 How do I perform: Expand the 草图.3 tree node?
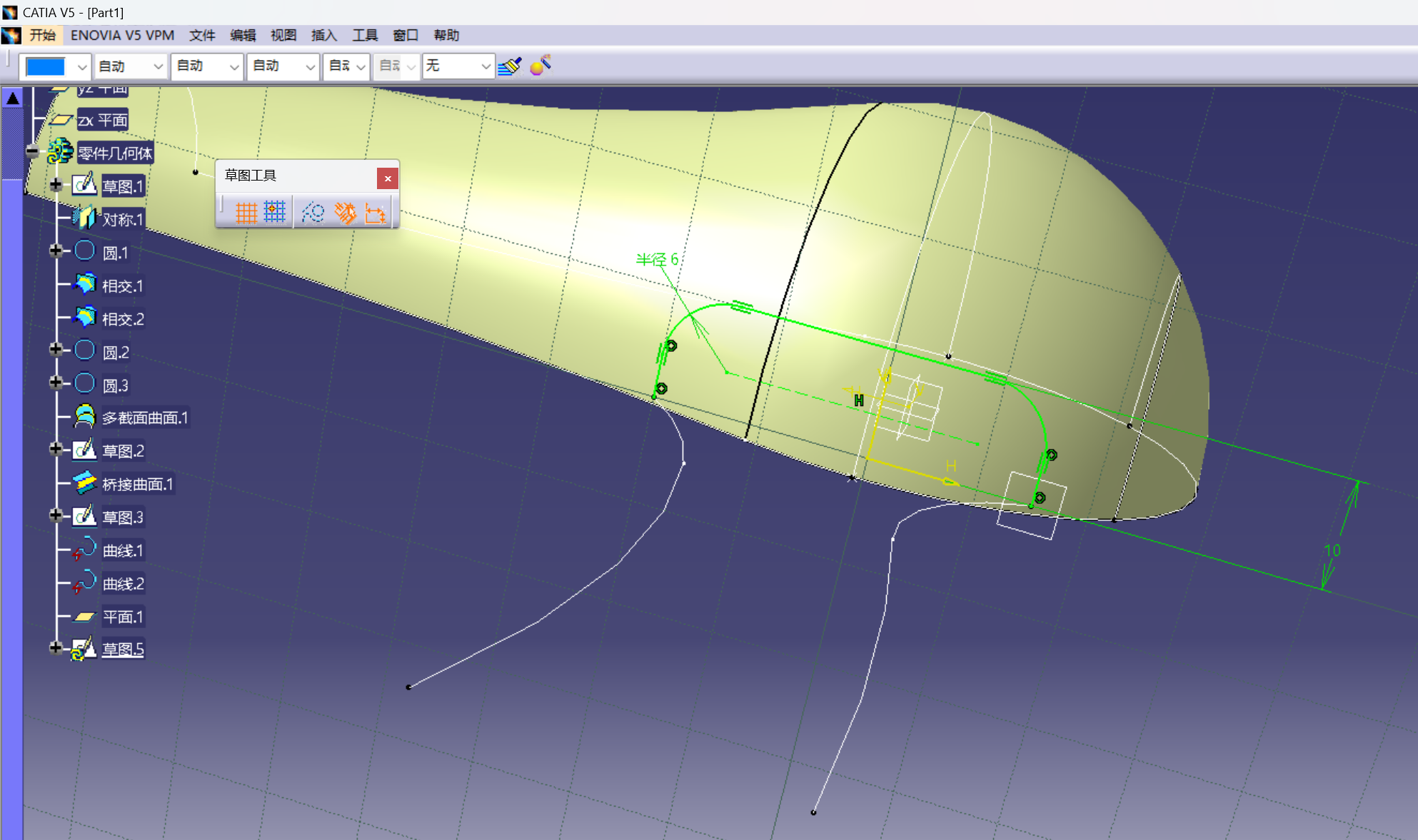[x=56, y=515]
